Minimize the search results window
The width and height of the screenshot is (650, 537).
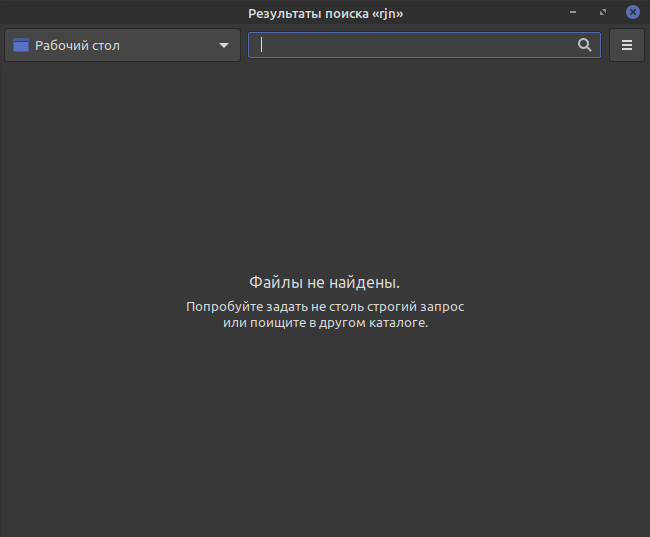pyautogui.click(x=573, y=12)
